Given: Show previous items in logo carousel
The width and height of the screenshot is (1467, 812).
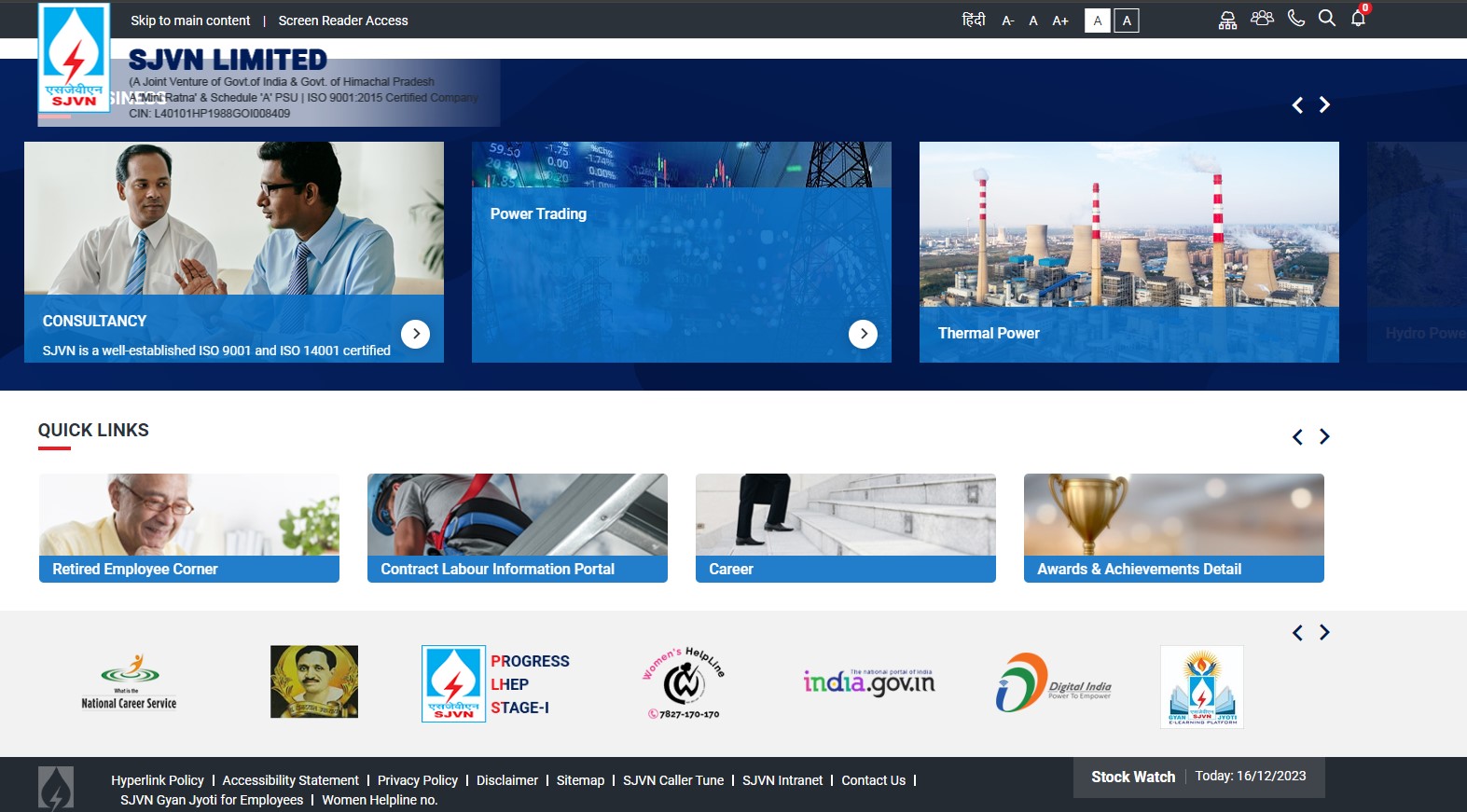Looking at the screenshot, I should 1297,633.
